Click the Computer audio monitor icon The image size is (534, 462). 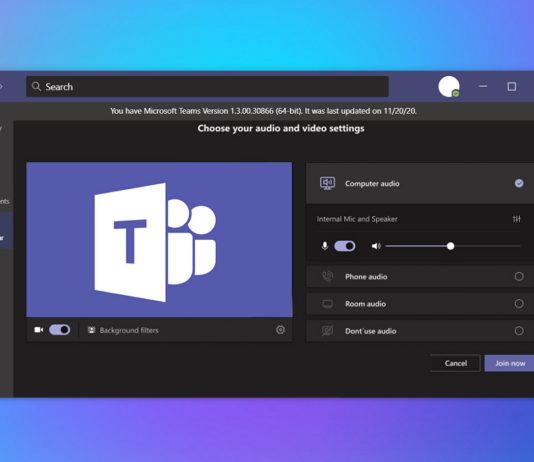click(x=327, y=184)
